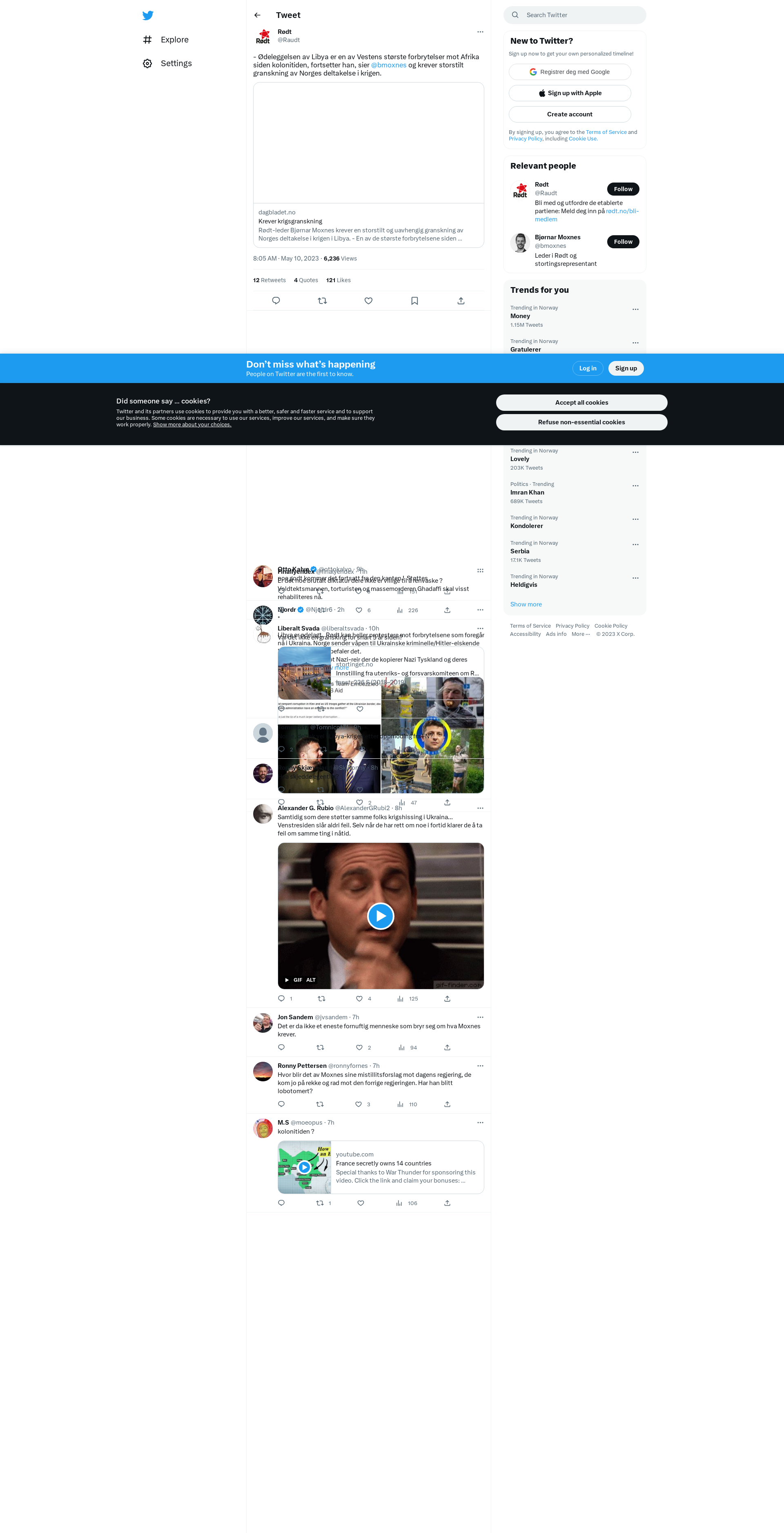The height and width of the screenshot is (1533, 784).
Task: Click the @bmoxnes mention in the tweet
Action: 388,65
